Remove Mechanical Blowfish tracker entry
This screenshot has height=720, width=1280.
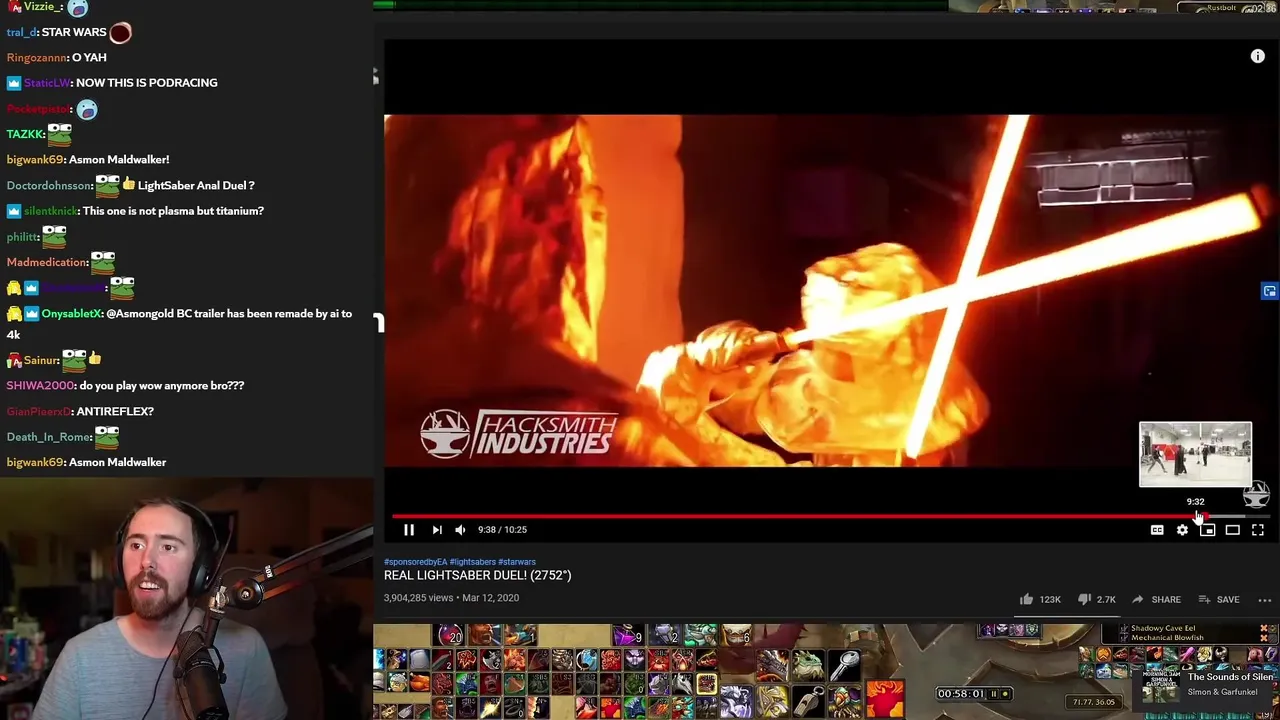click(x=1264, y=637)
